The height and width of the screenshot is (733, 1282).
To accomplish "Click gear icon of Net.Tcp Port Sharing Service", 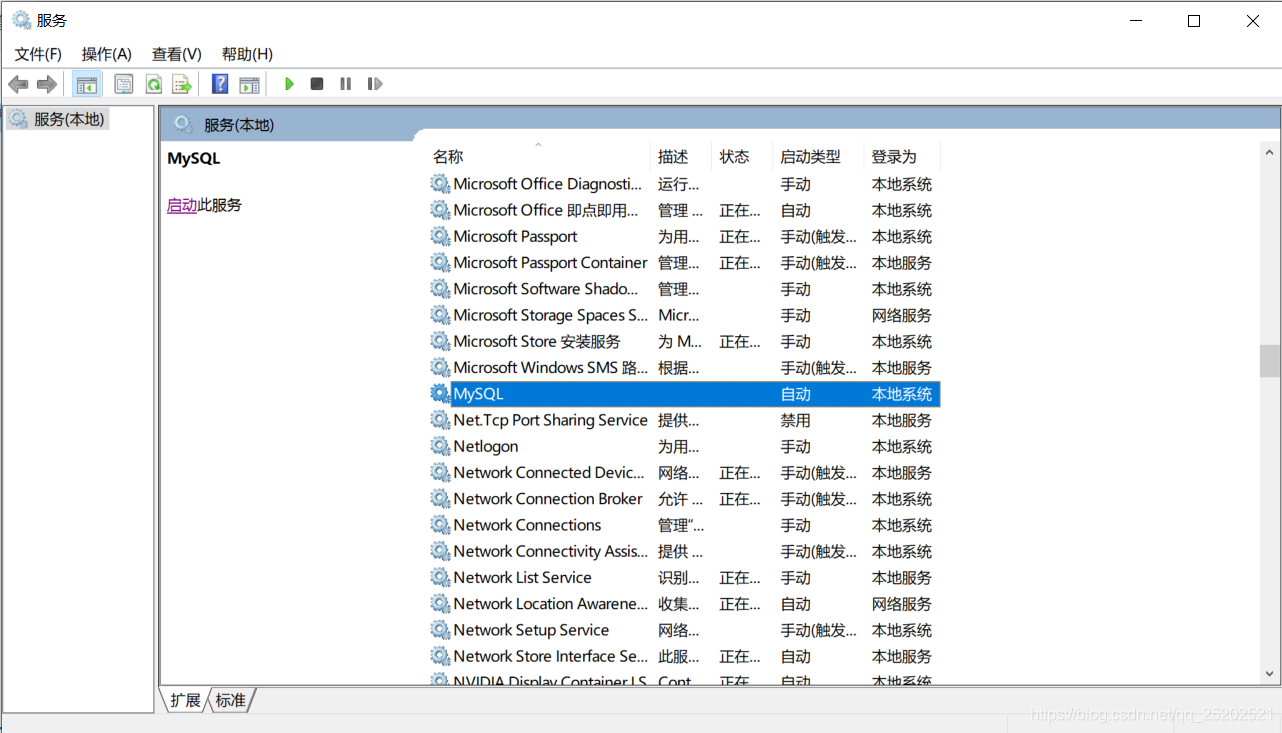I will [x=440, y=420].
